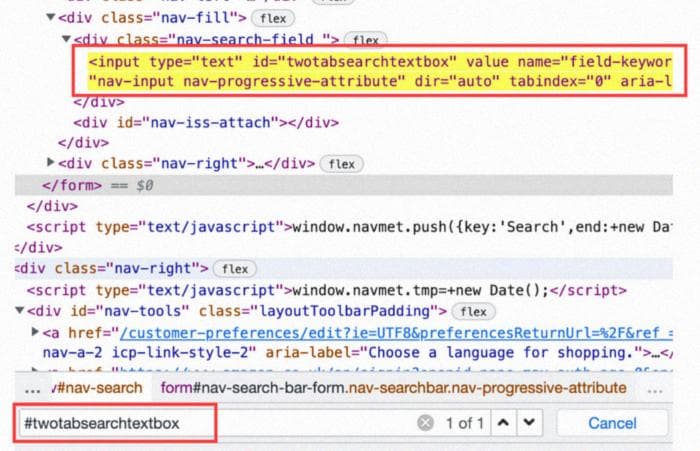Toggle flex badge on highlighted nav-right row
This screenshot has width=700, height=451.
pyautogui.click(x=235, y=269)
